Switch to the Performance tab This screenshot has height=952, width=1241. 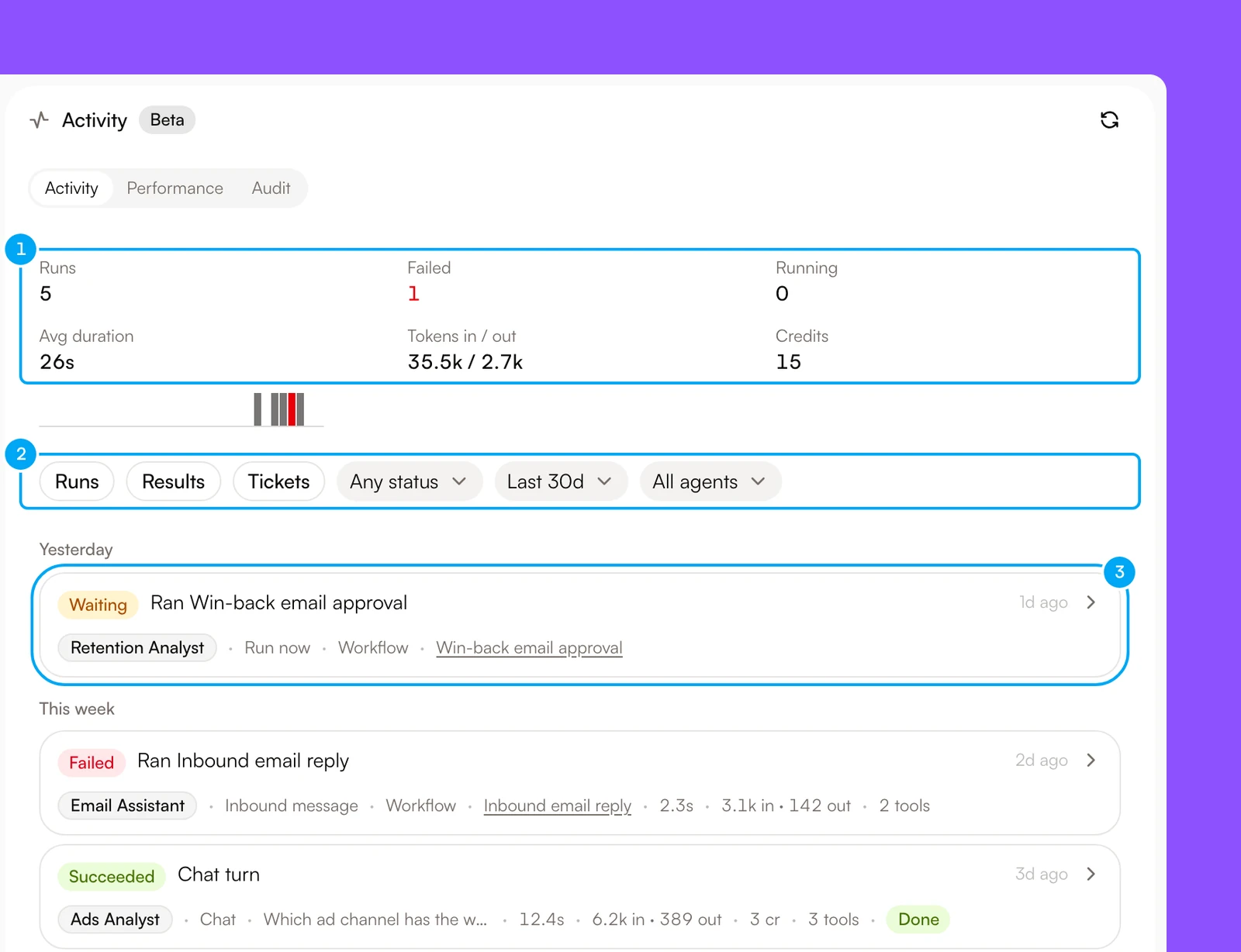pyautogui.click(x=175, y=188)
